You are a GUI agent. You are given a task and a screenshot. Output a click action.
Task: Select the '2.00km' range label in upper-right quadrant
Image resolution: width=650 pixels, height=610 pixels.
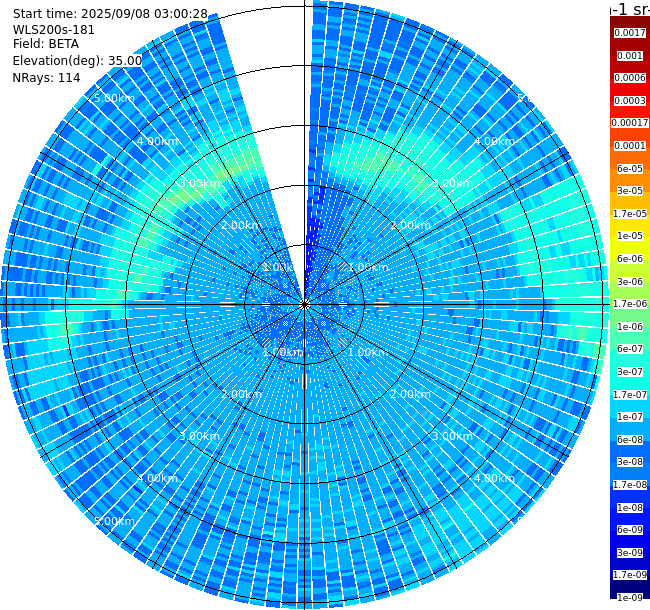(x=410, y=225)
